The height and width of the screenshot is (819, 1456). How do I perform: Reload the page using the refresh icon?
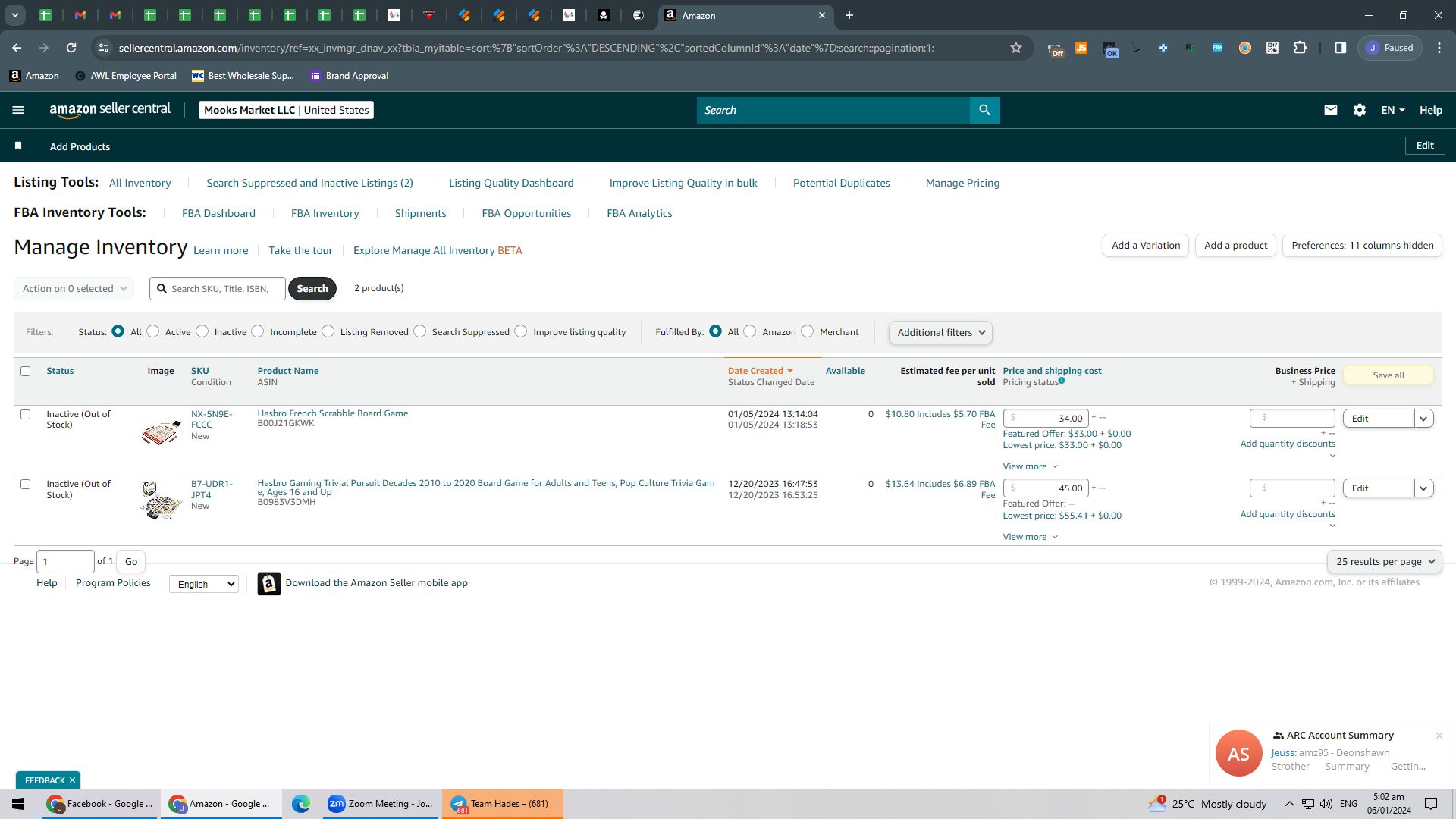click(x=71, y=48)
